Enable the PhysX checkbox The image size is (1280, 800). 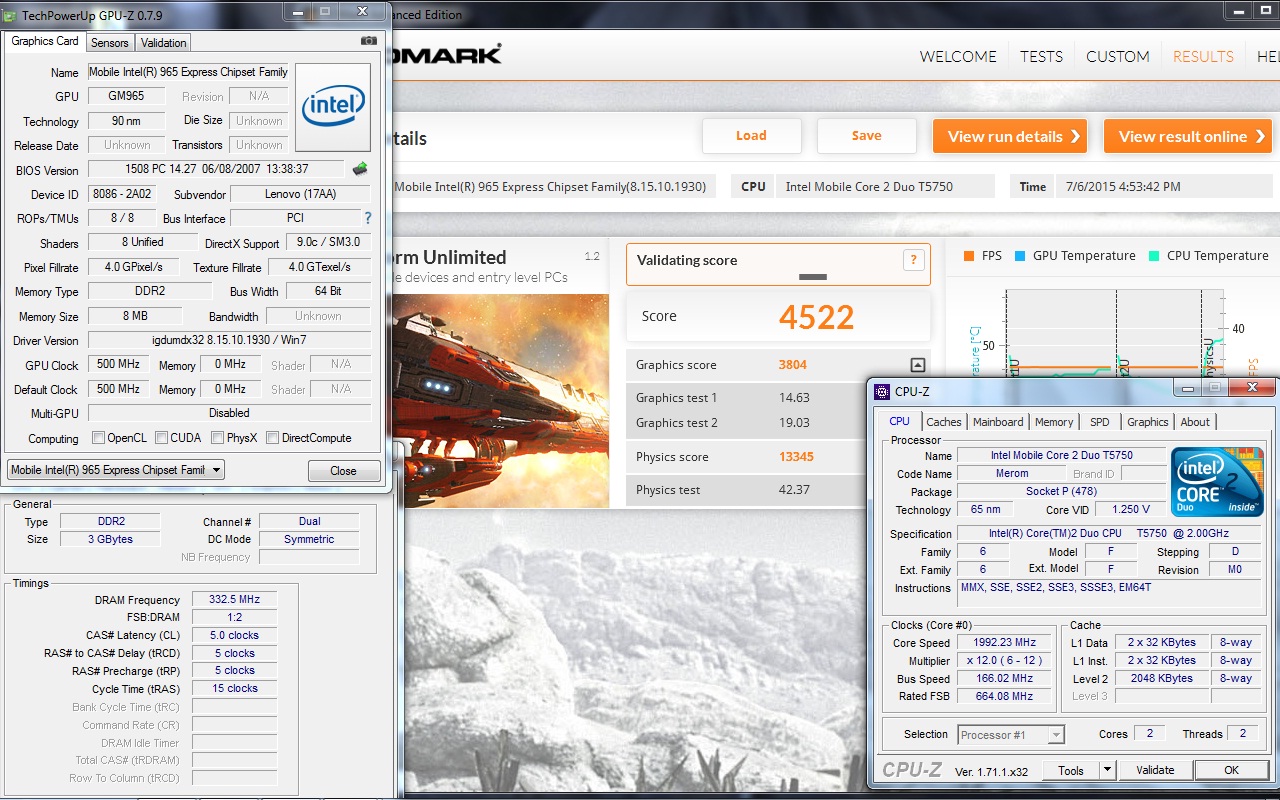[216, 438]
